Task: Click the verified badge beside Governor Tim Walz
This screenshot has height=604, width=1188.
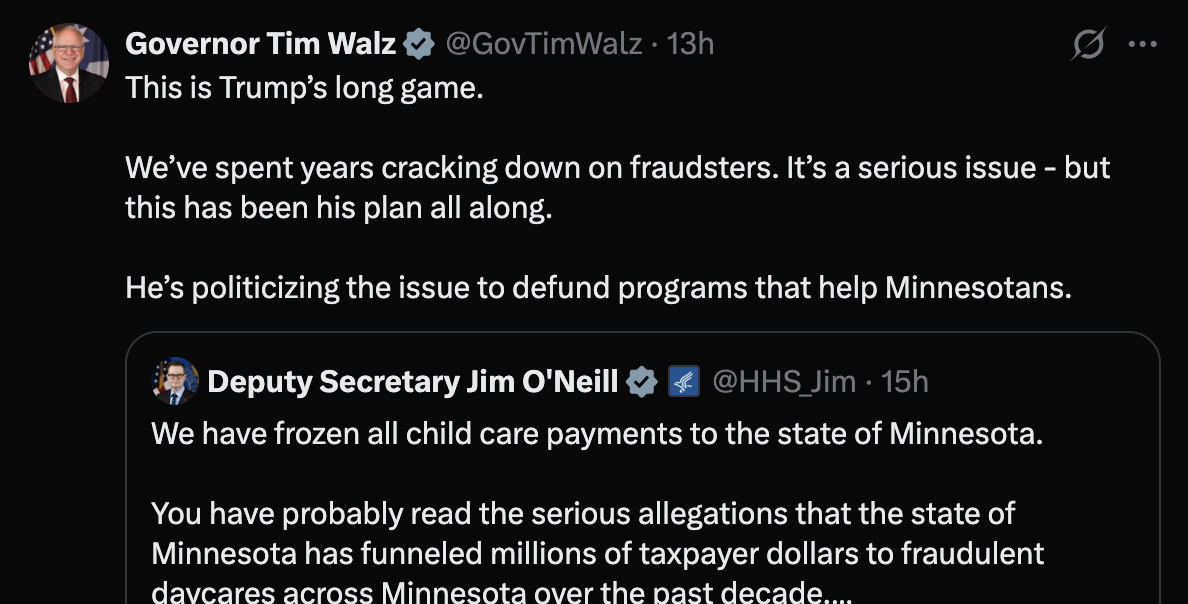Action: (x=419, y=43)
